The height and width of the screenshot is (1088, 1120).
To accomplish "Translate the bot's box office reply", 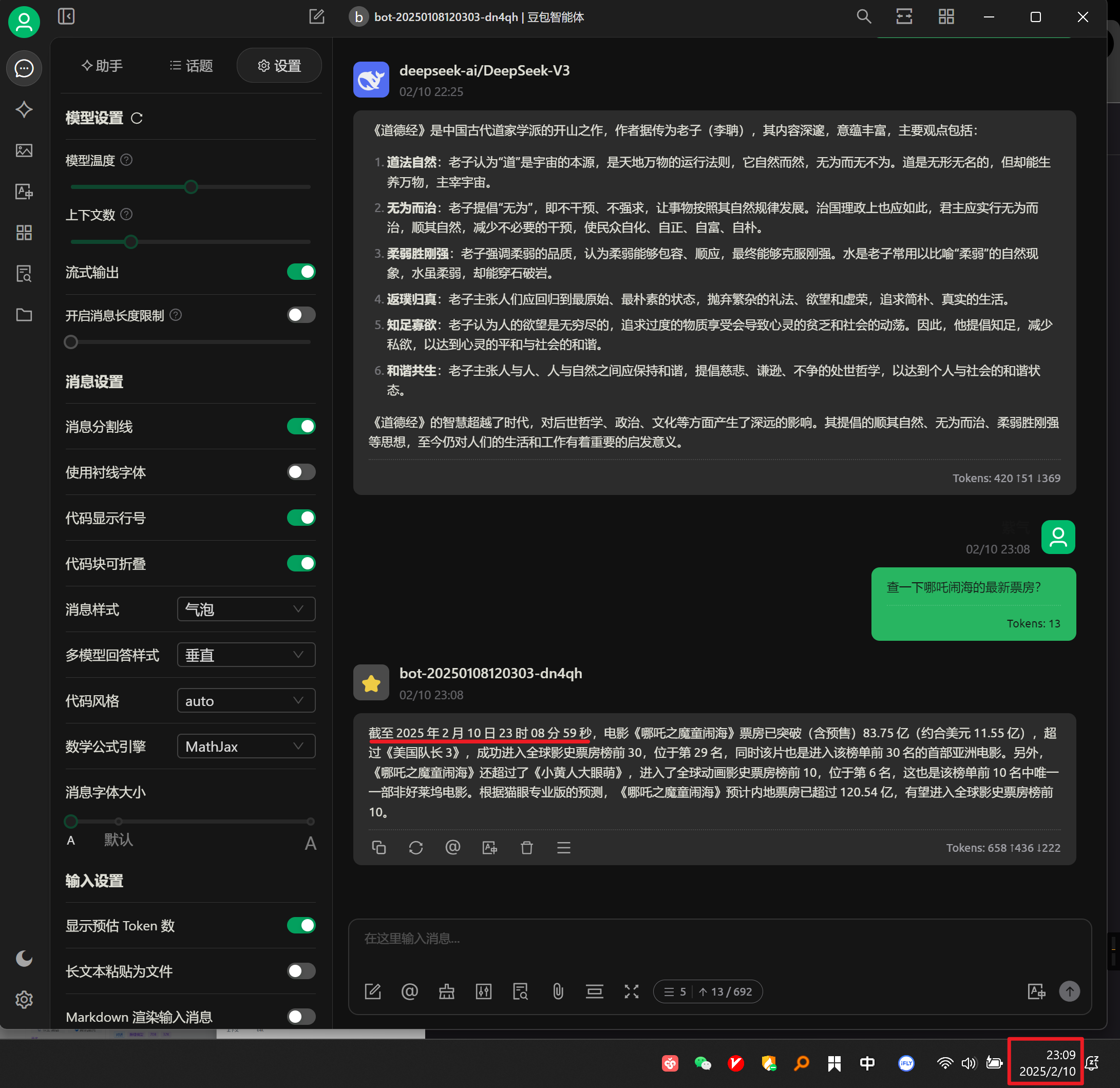I will [490, 847].
